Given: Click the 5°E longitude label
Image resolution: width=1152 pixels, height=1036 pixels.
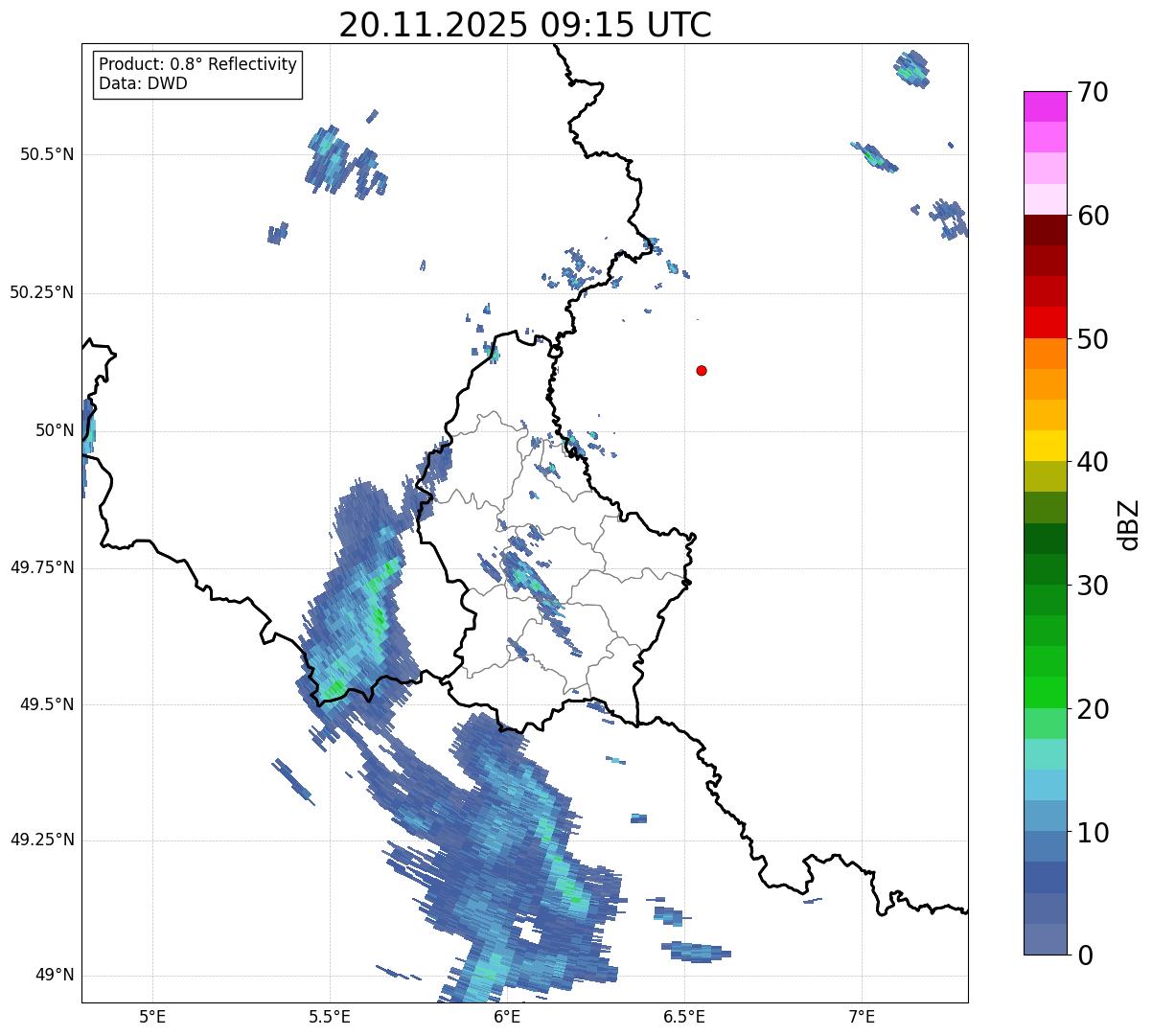Looking at the screenshot, I should (x=152, y=1016).
